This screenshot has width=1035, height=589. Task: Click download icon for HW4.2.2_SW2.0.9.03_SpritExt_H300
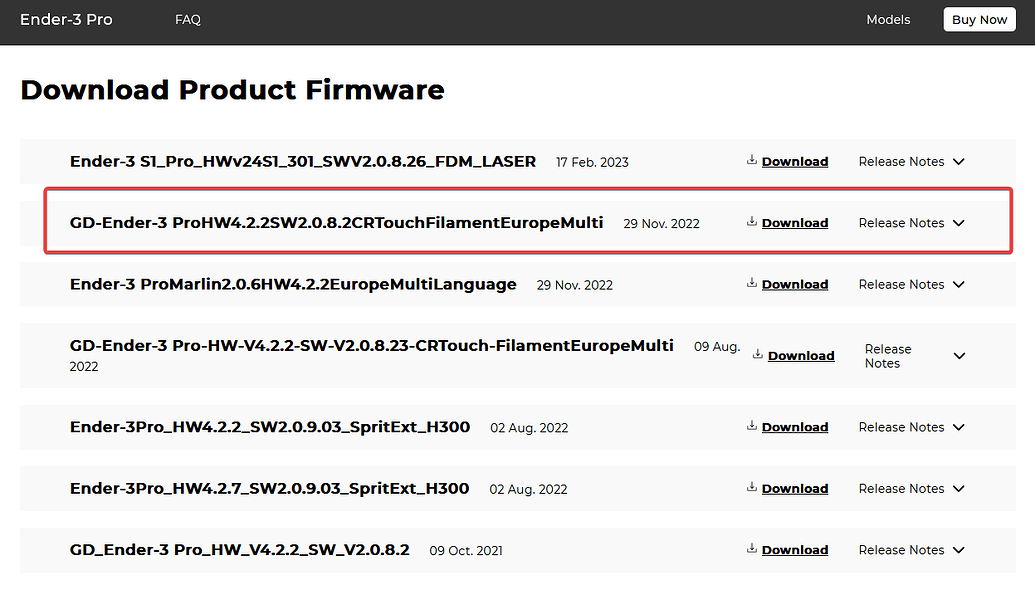tap(751, 426)
